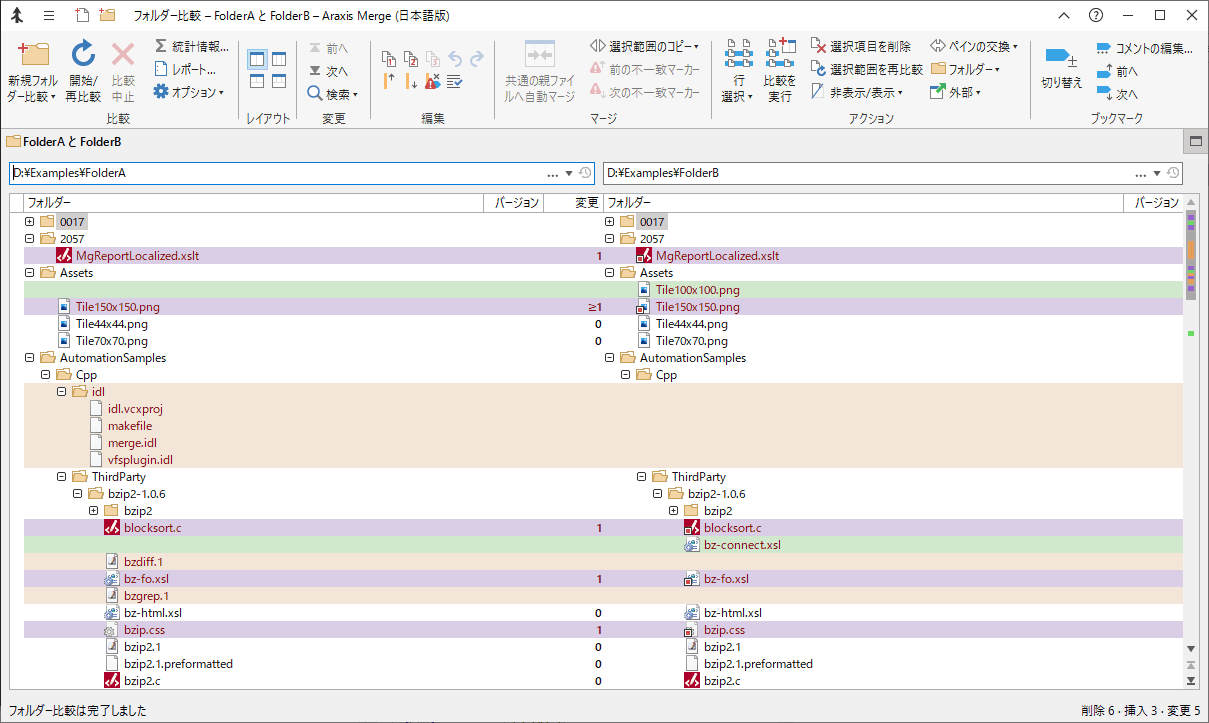Click 比較を実行 to run comparison
This screenshot has height=723, width=1209.
click(780, 71)
